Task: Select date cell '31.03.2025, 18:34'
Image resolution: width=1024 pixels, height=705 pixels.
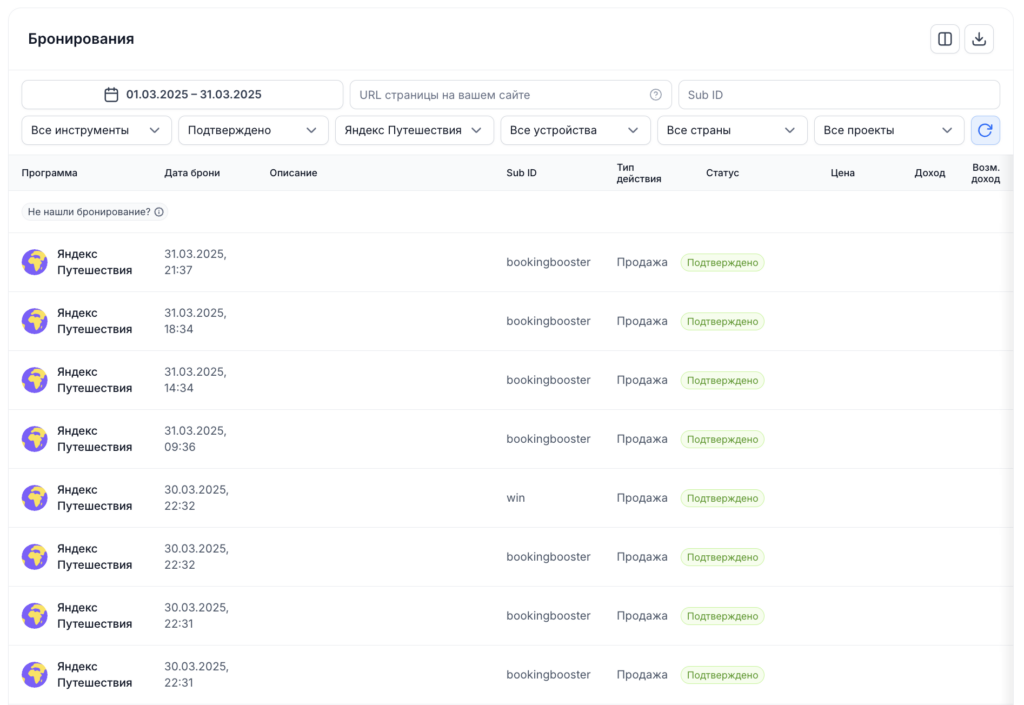Action: point(195,321)
